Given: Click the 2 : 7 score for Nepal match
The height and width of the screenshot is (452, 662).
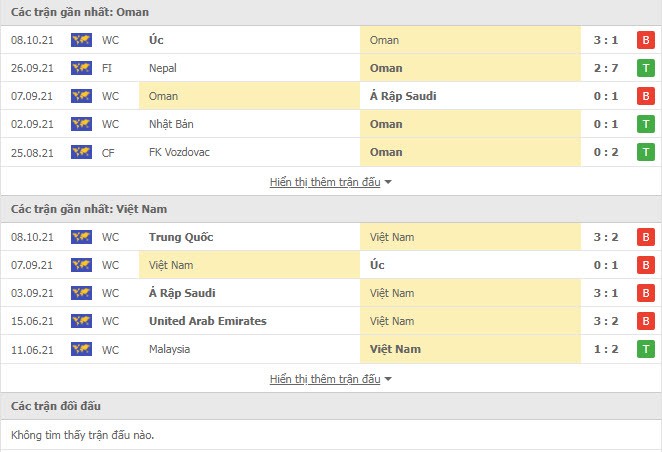Looking at the screenshot, I should 606,68.
